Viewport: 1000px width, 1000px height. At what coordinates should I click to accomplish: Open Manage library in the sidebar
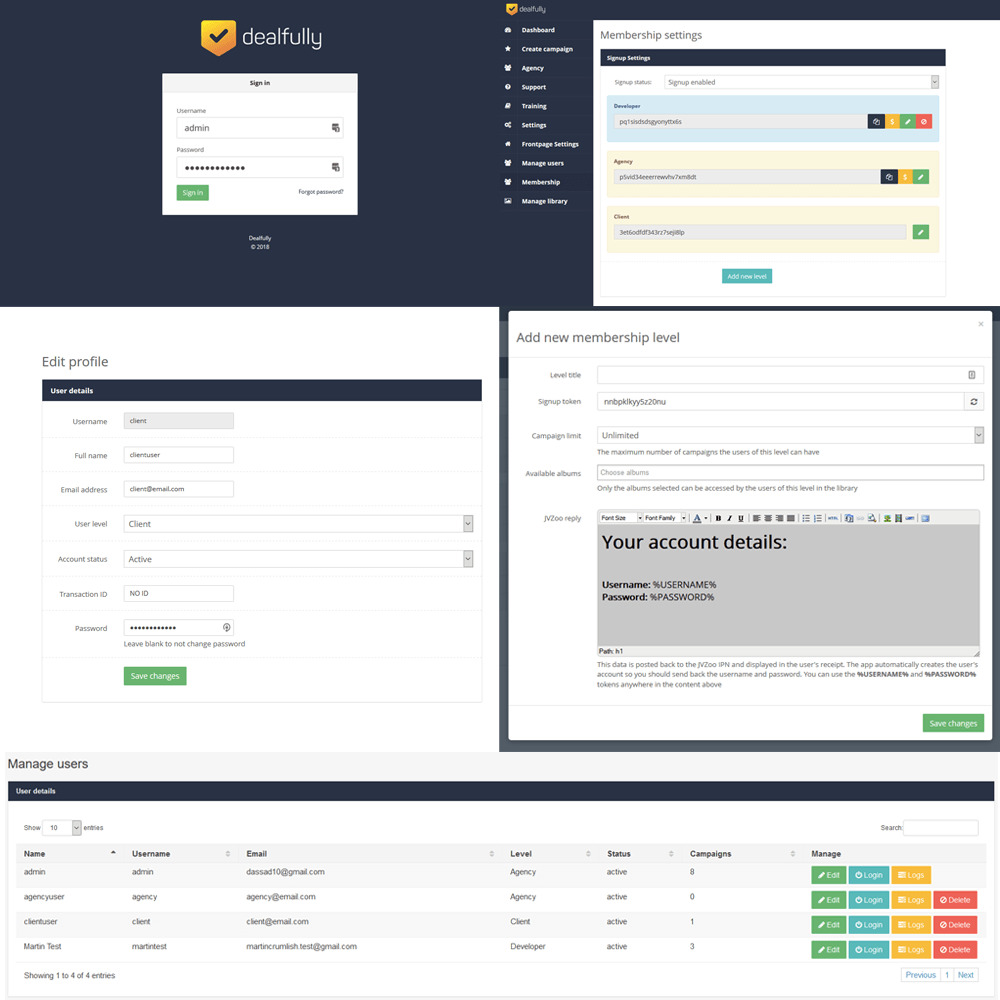tap(544, 201)
